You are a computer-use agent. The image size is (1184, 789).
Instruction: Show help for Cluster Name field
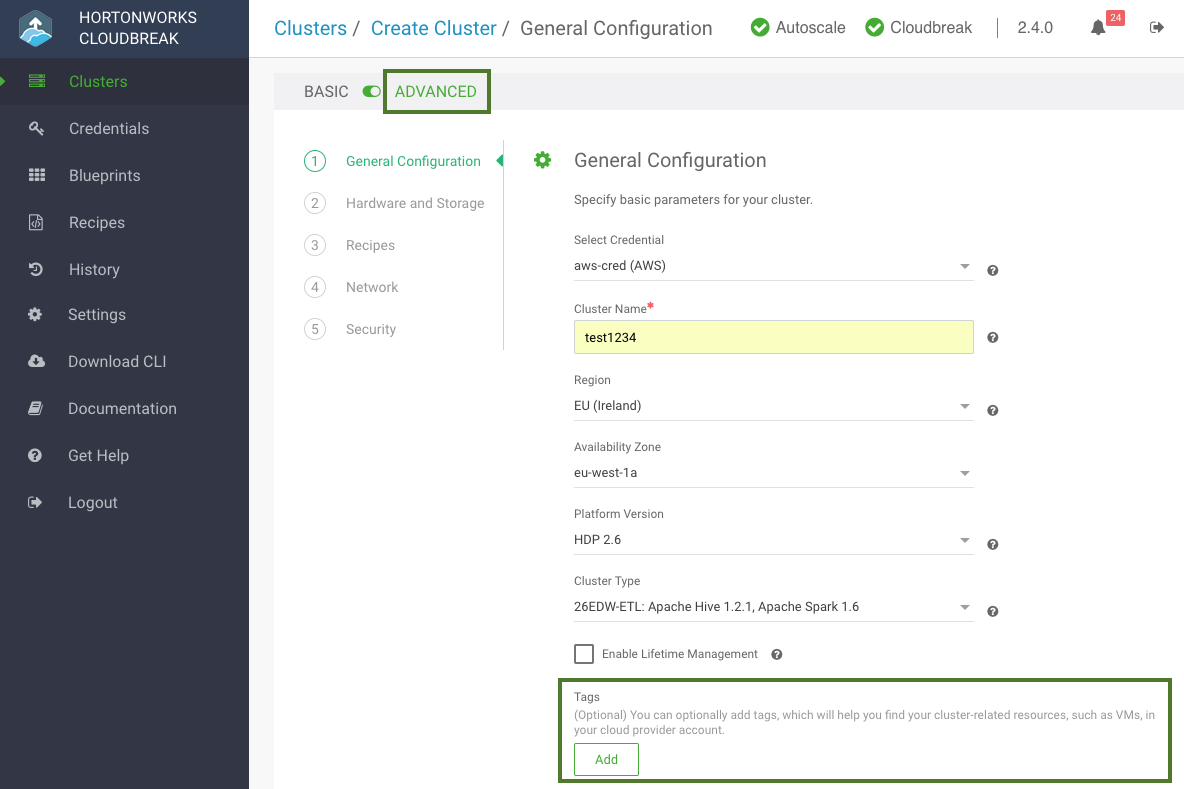[x=993, y=337]
